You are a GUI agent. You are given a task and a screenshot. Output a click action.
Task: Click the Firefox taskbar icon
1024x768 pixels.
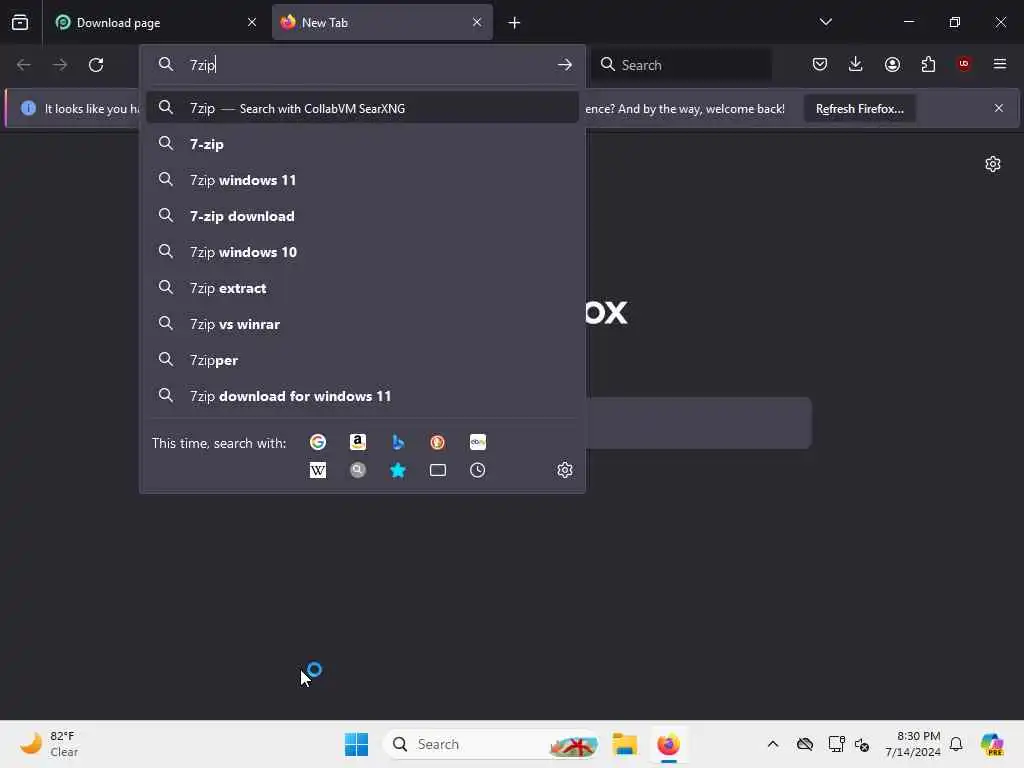[668, 744]
